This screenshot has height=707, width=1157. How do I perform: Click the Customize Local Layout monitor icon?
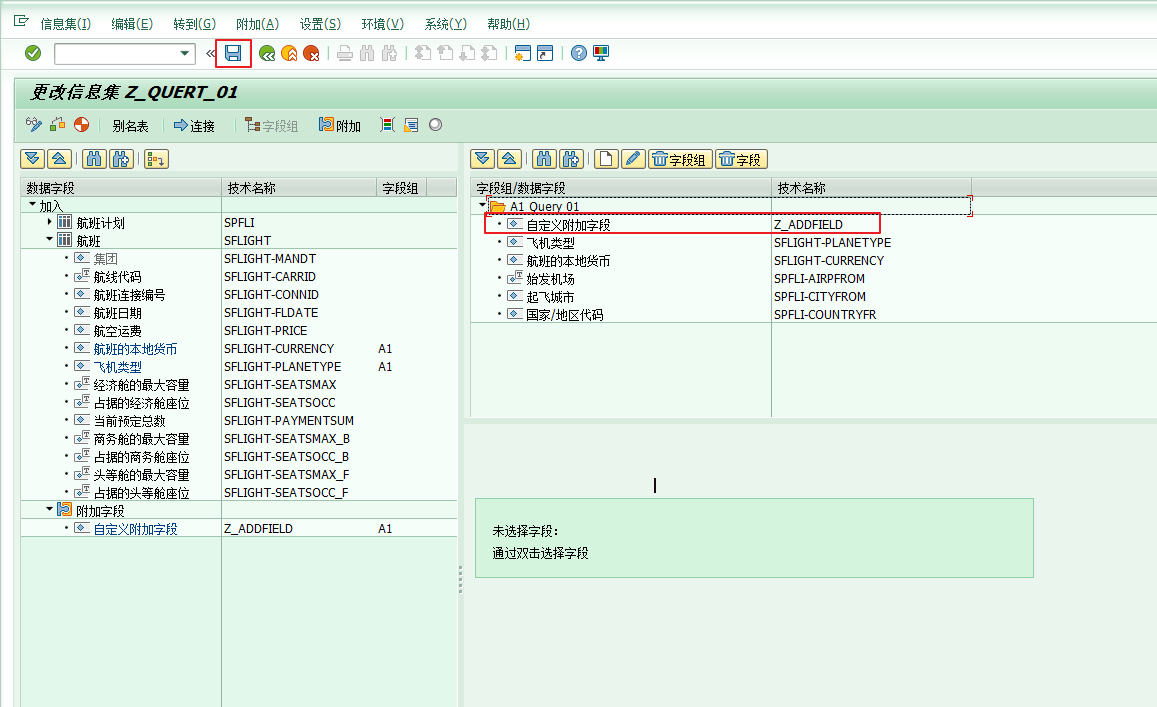(601, 53)
